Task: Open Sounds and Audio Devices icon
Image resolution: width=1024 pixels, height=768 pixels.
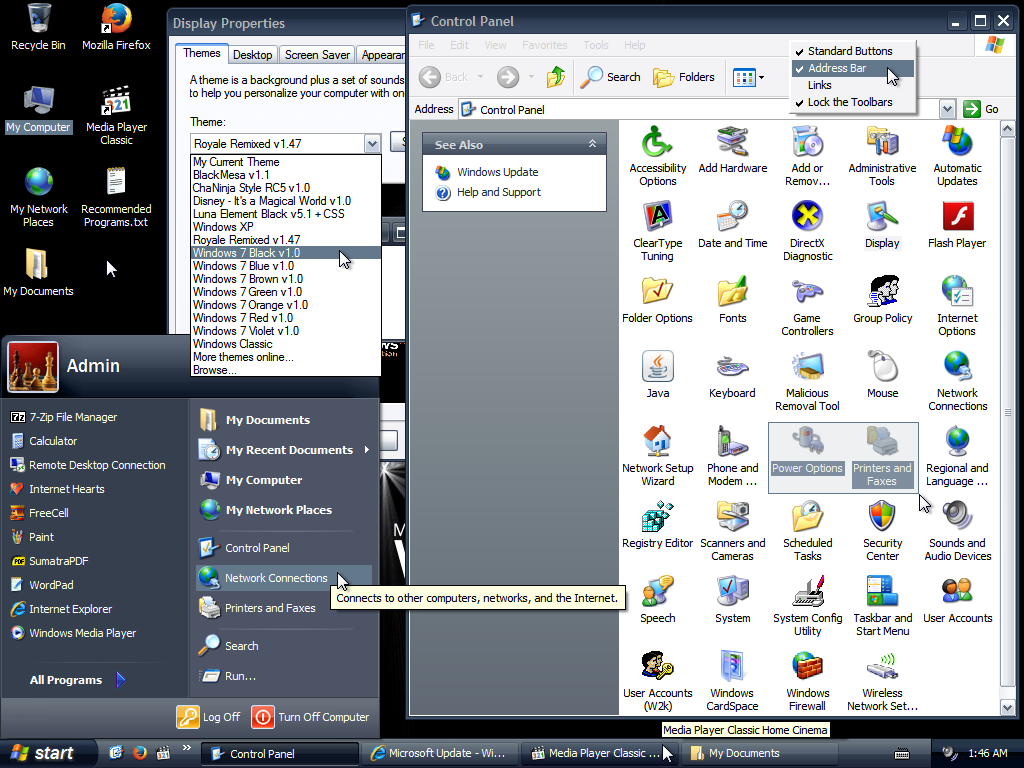Action: tap(957, 530)
